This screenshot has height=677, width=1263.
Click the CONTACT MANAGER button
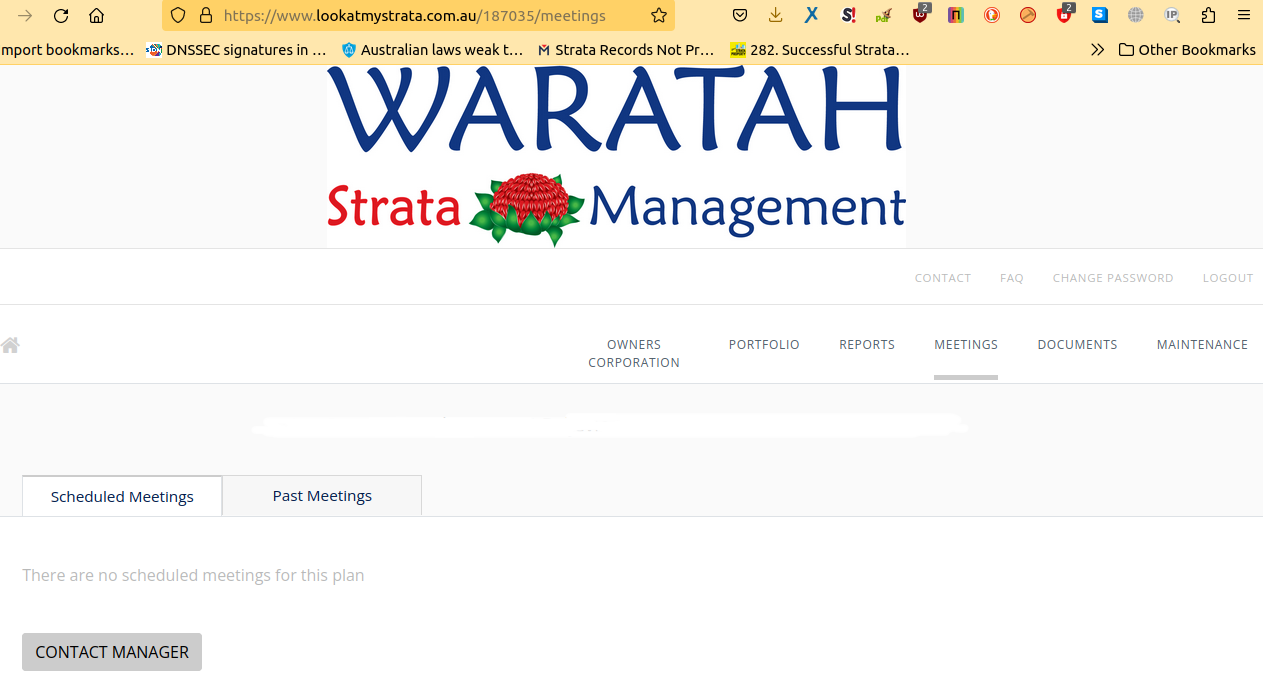coord(112,652)
